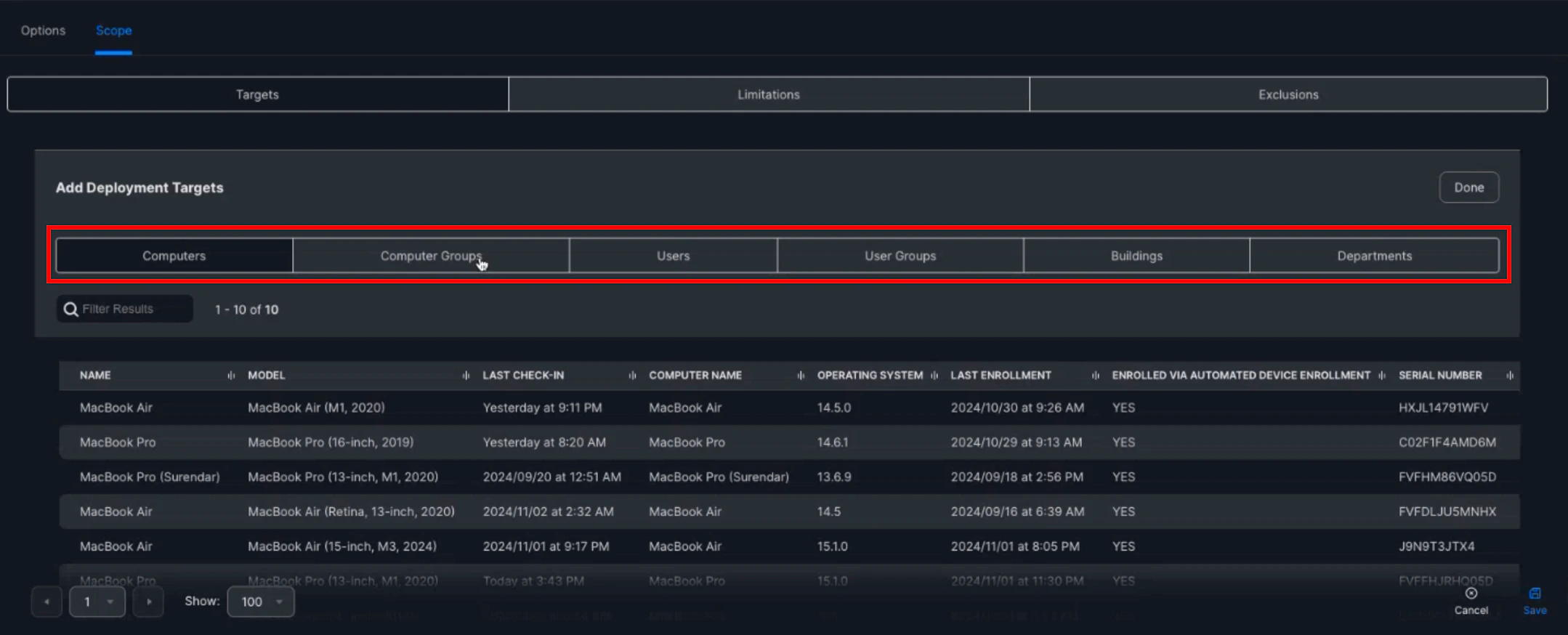The width and height of the screenshot is (1568, 635).
Task: Click the Done button
Action: click(x=1468, y=187)
